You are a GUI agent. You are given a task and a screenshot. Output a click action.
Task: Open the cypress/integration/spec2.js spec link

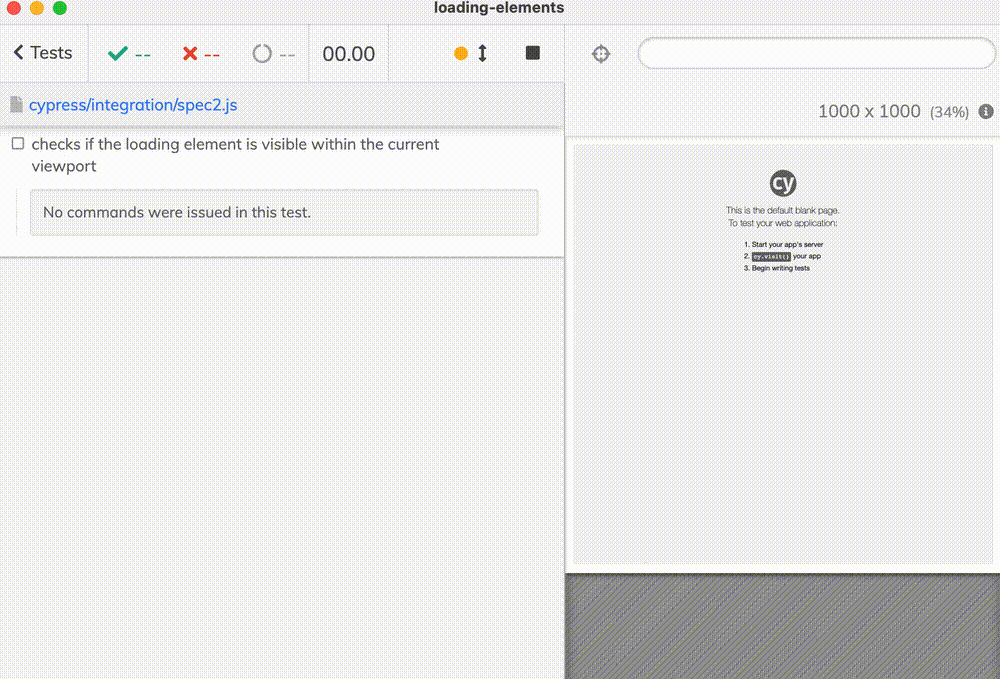coord(133,104)
